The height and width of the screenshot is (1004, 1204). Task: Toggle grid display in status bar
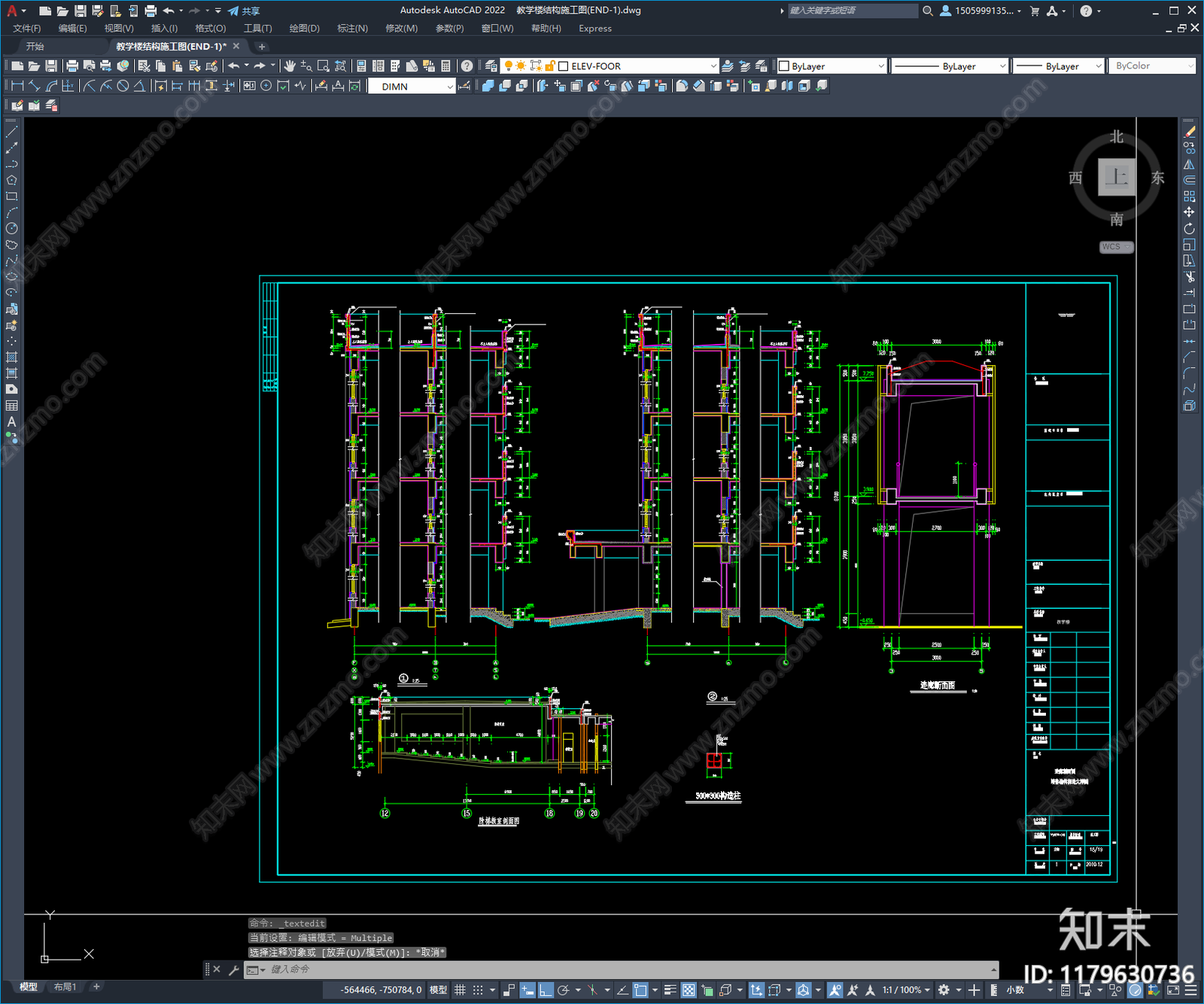[x=460, y=990]
